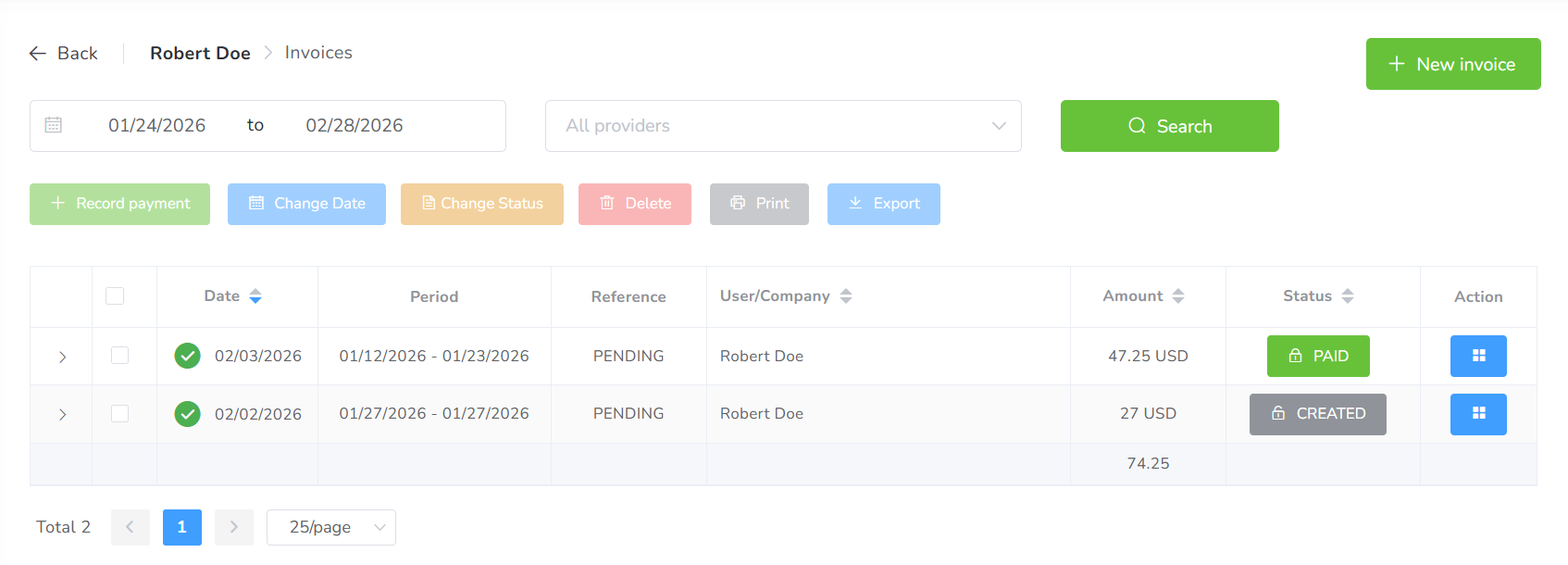Go to Robert Doe breadcrumb
This screenshot has height=565, width=1568.
pos(200,54)
